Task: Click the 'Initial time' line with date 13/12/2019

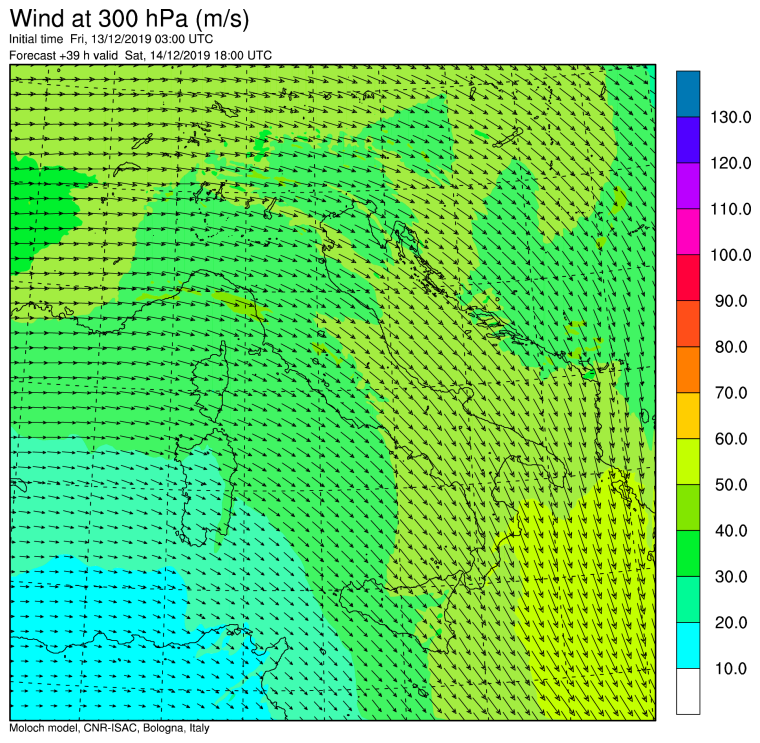Action: pos(111,39)
